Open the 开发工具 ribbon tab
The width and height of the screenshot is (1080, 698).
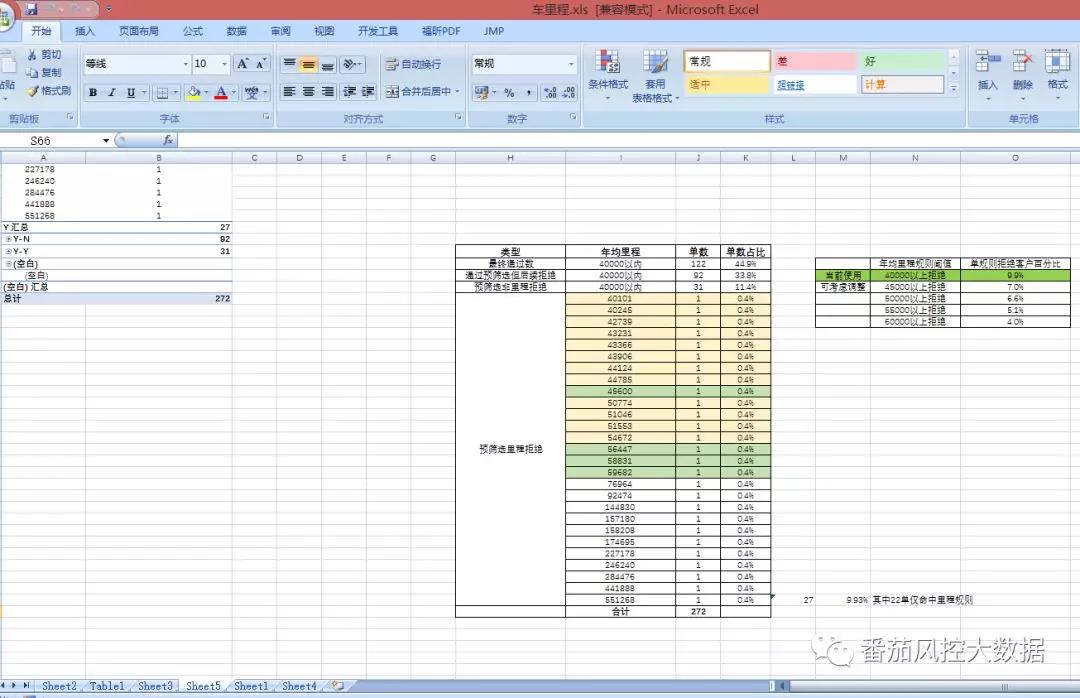377,31
